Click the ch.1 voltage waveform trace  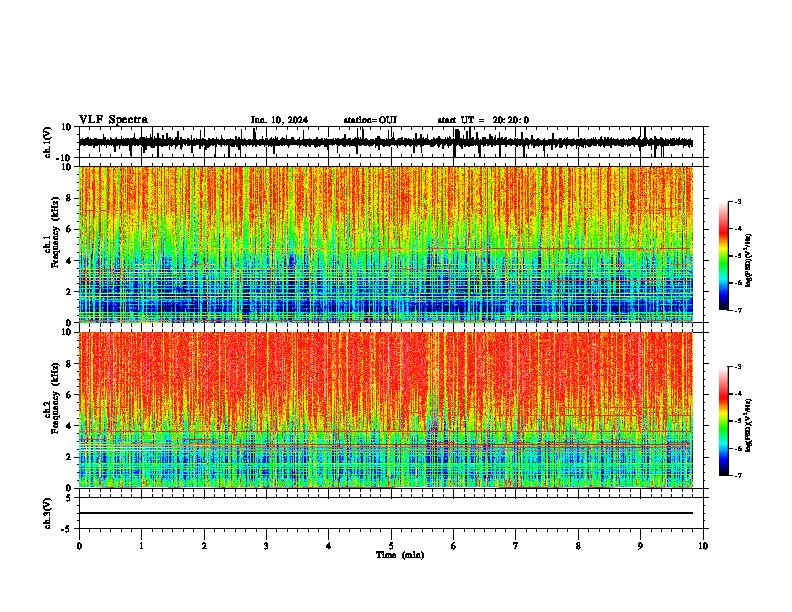[x=386, y=143]
